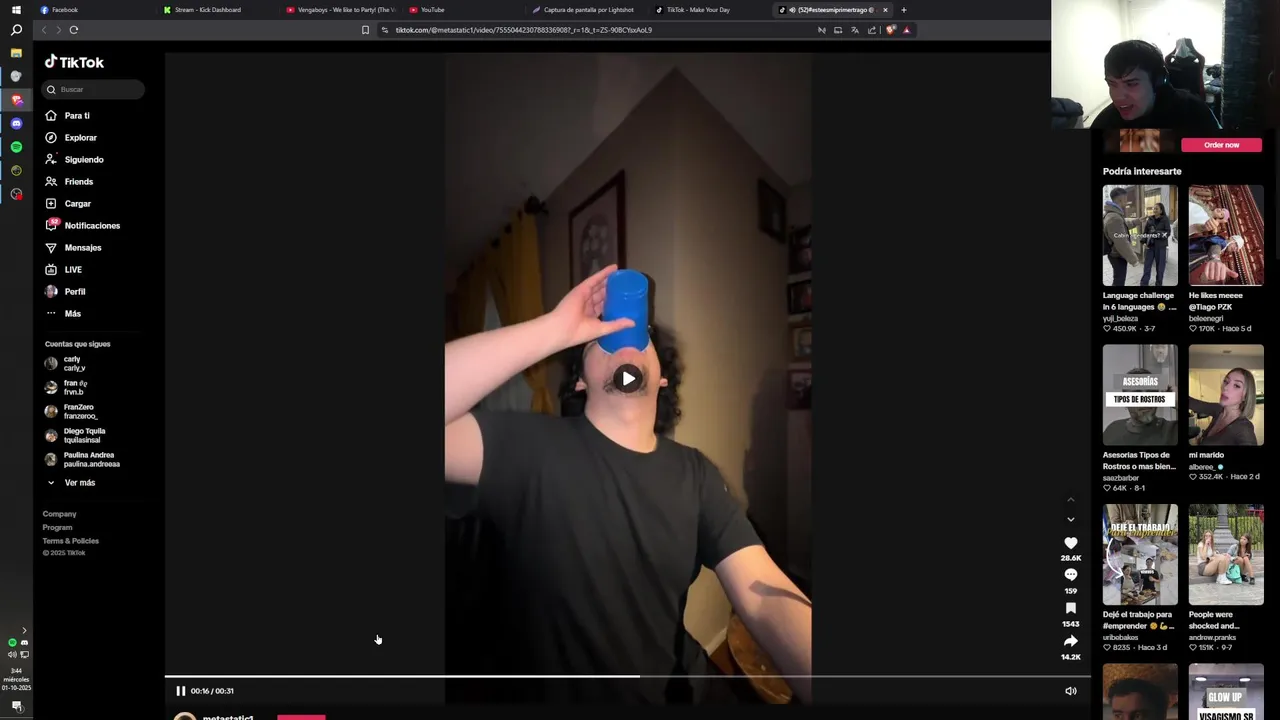Like the video via heart icon

[x=1071, y=543]
